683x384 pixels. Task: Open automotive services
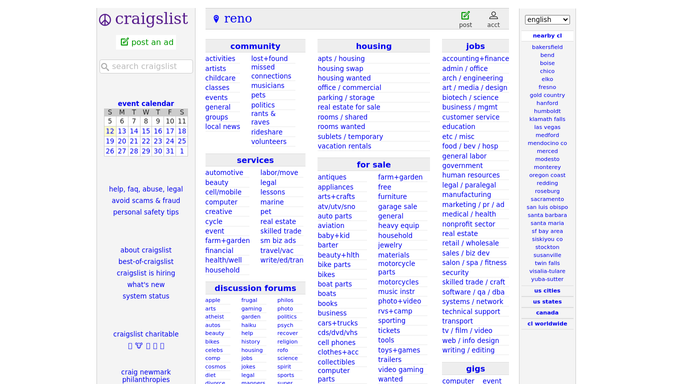coord(224,173)
